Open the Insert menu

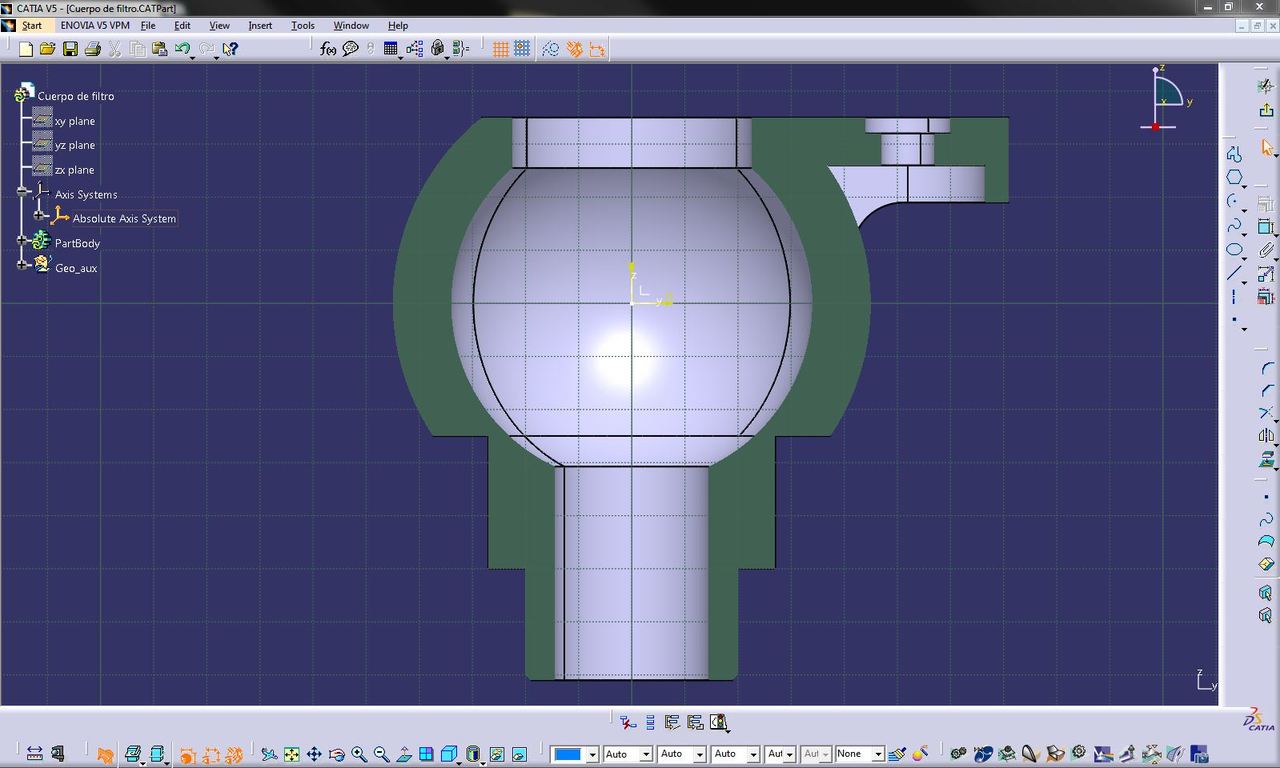tap(260, 25)
